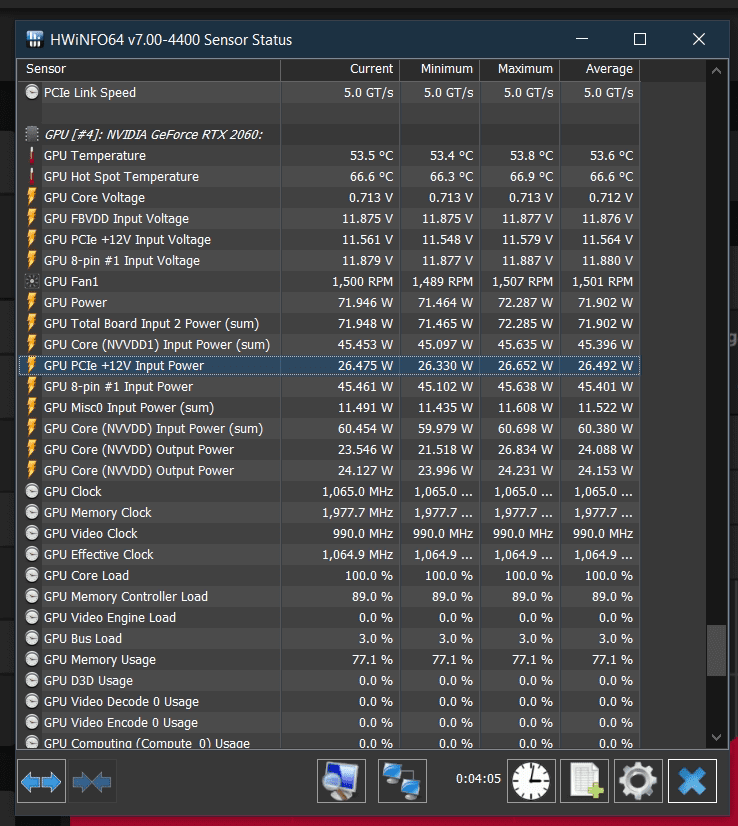738x826 pixels.
Task: Click the GPU Memory Usage gauge icon
Action: tap(32, 660)
